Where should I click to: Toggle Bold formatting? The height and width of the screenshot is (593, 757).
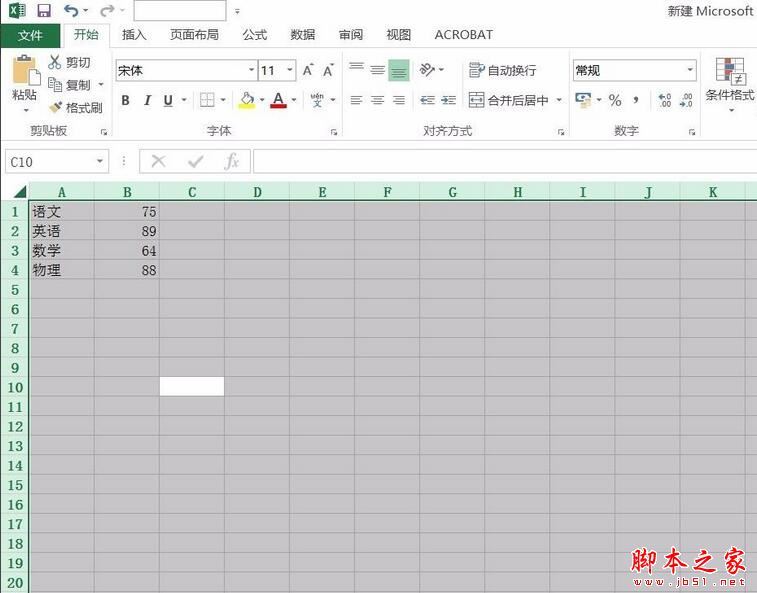point(126,100)
